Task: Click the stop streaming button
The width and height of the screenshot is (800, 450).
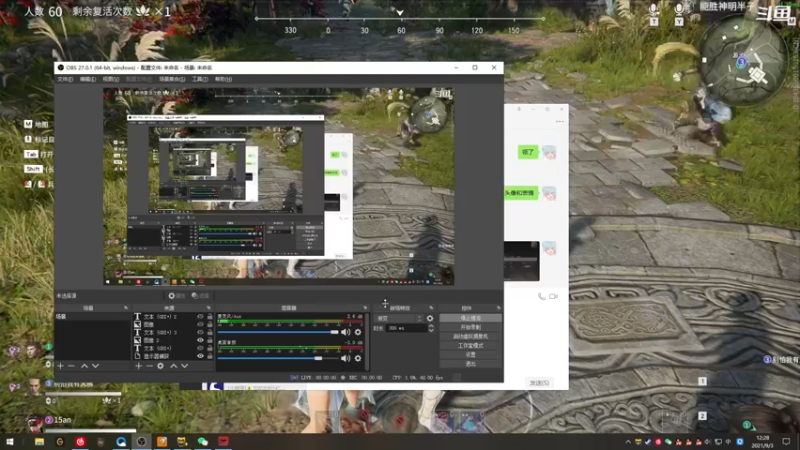Action: click(470, 318)
